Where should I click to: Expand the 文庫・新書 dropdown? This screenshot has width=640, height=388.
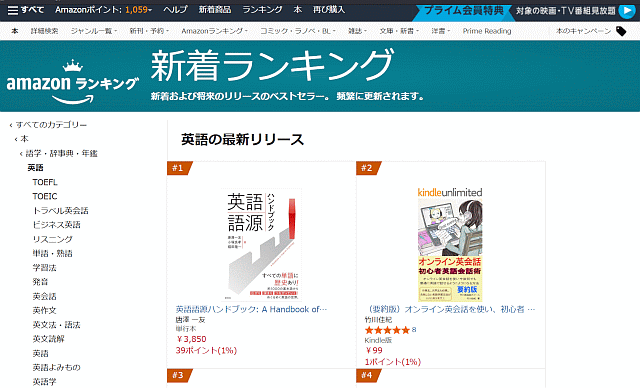pyautogui.click(x=399, y=31)
